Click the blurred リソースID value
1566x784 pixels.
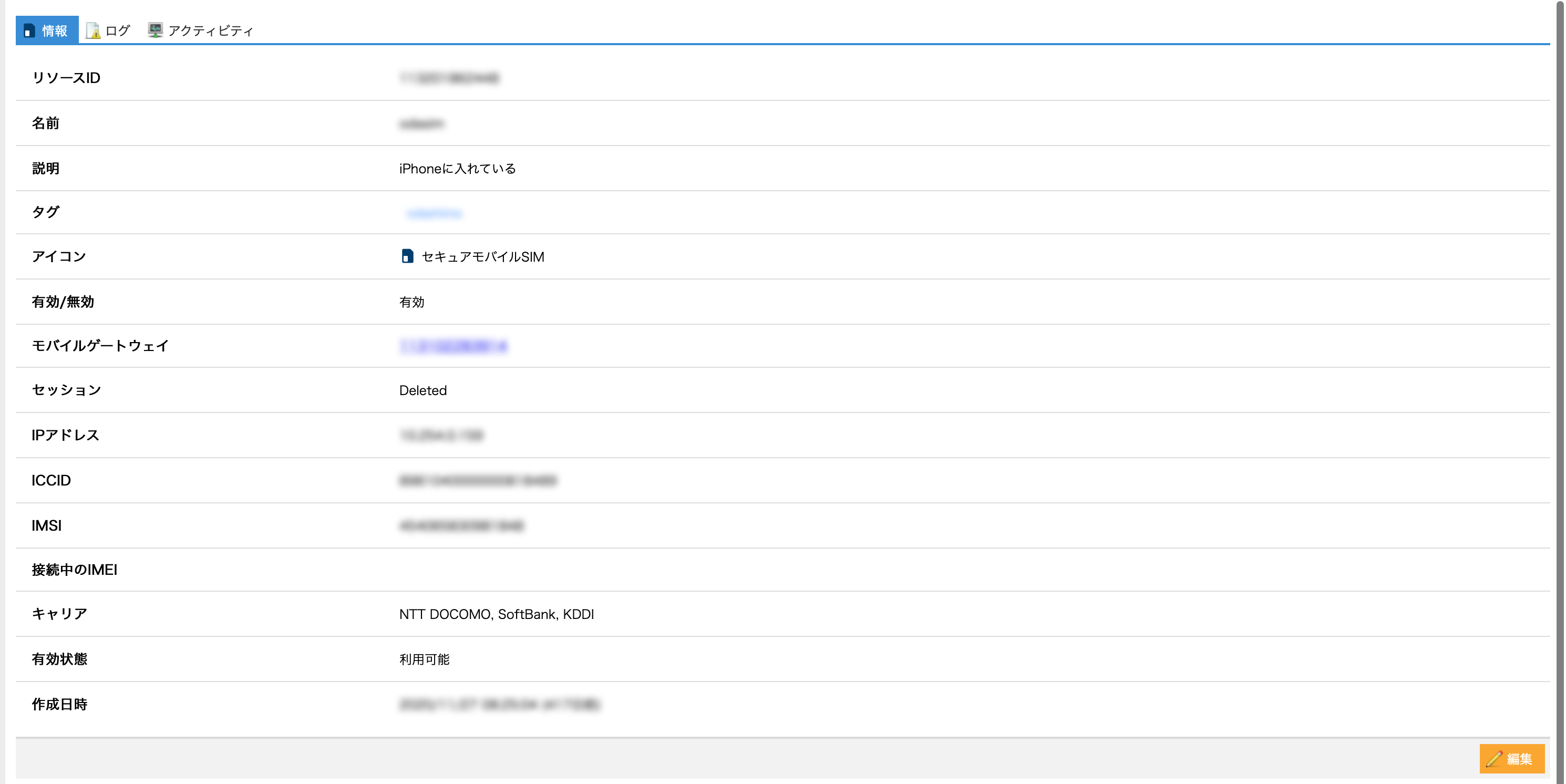[449, 78]
